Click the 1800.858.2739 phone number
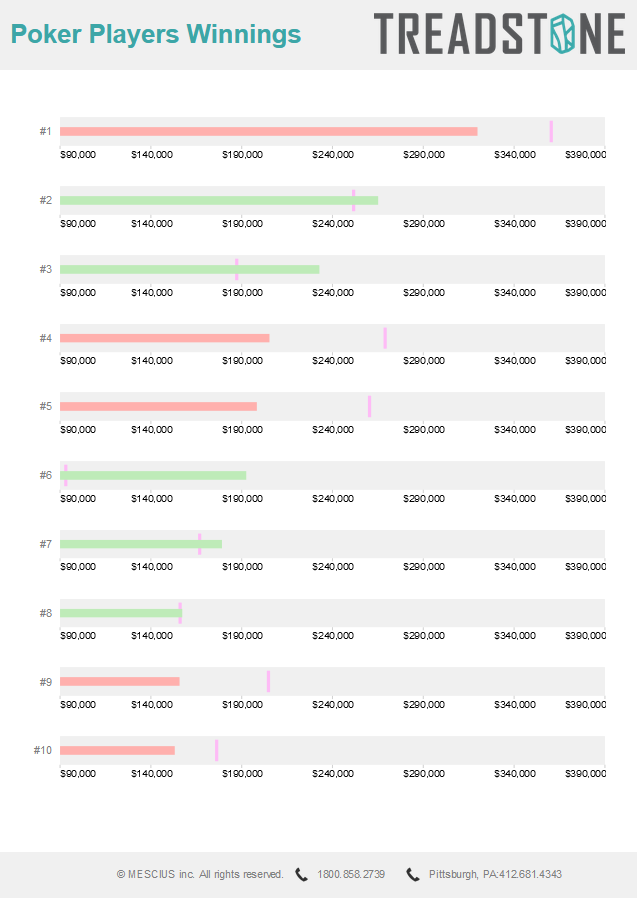Image resolution: width=638 pixels, height=898 pixels. coord(351,875)
